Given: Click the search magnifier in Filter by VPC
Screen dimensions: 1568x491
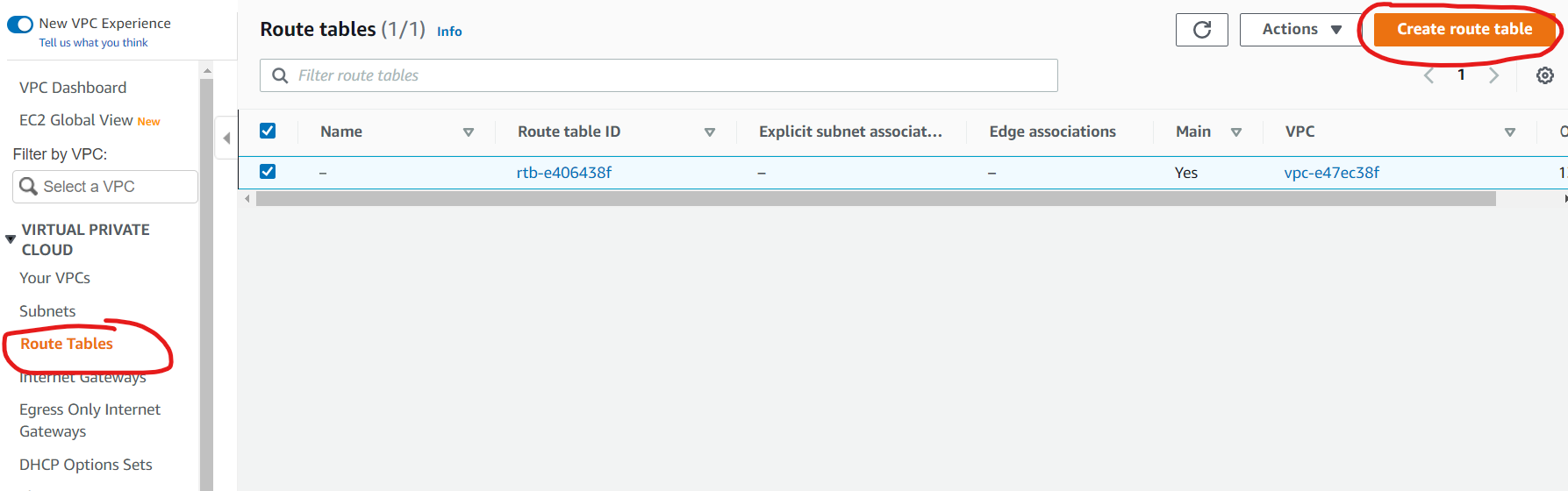Looking at the screenshot, I should (29, 187).
